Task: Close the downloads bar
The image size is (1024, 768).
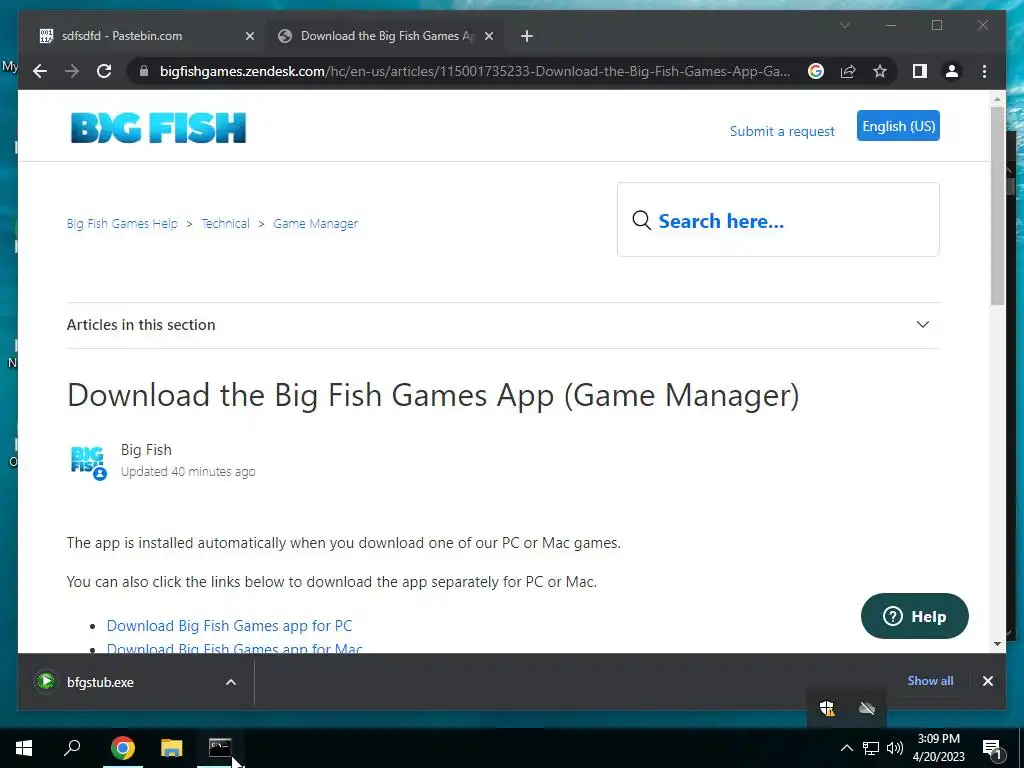Action: point(987,681)
